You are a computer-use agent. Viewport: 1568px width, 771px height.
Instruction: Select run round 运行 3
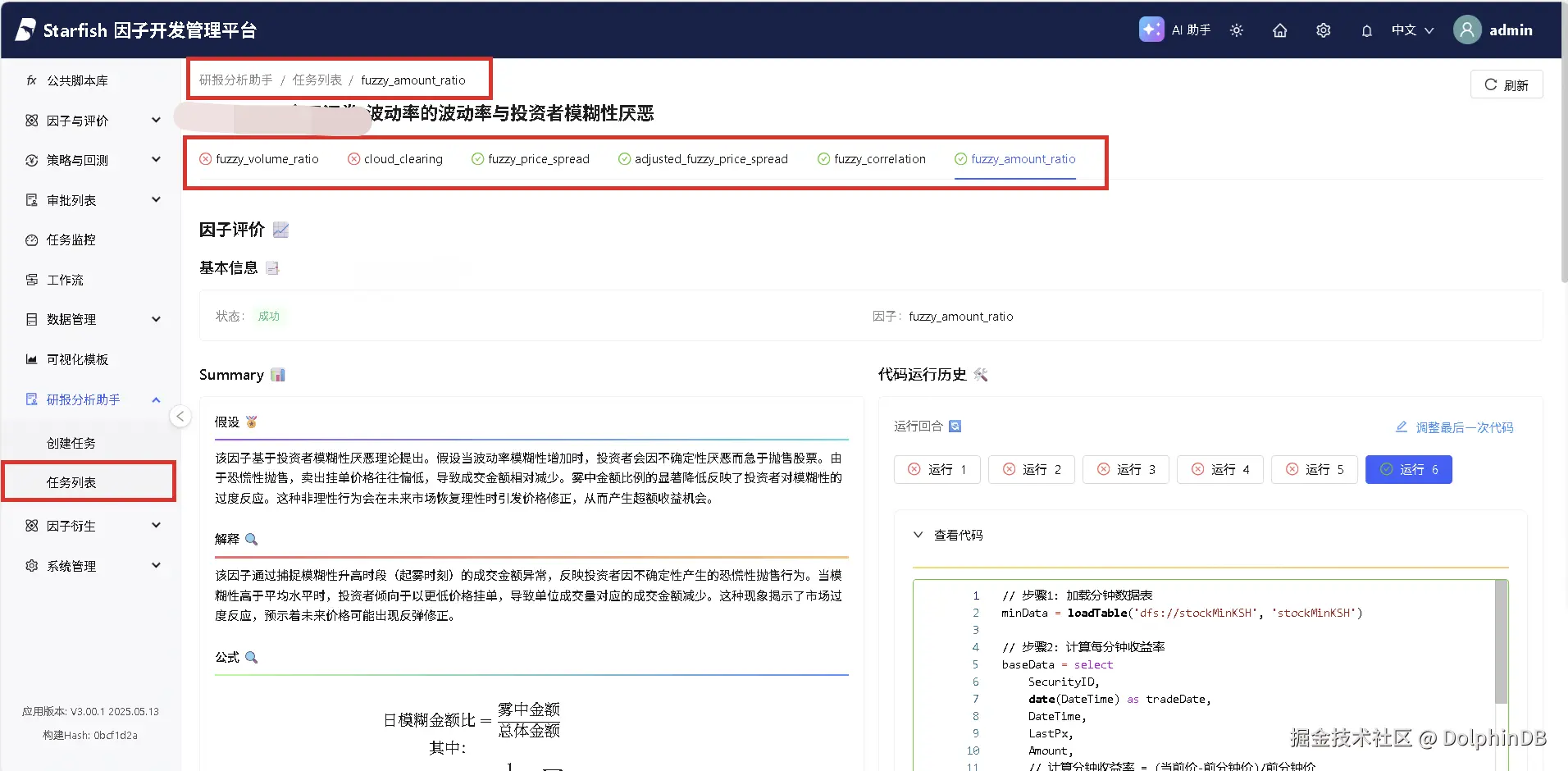point(1125,469)
